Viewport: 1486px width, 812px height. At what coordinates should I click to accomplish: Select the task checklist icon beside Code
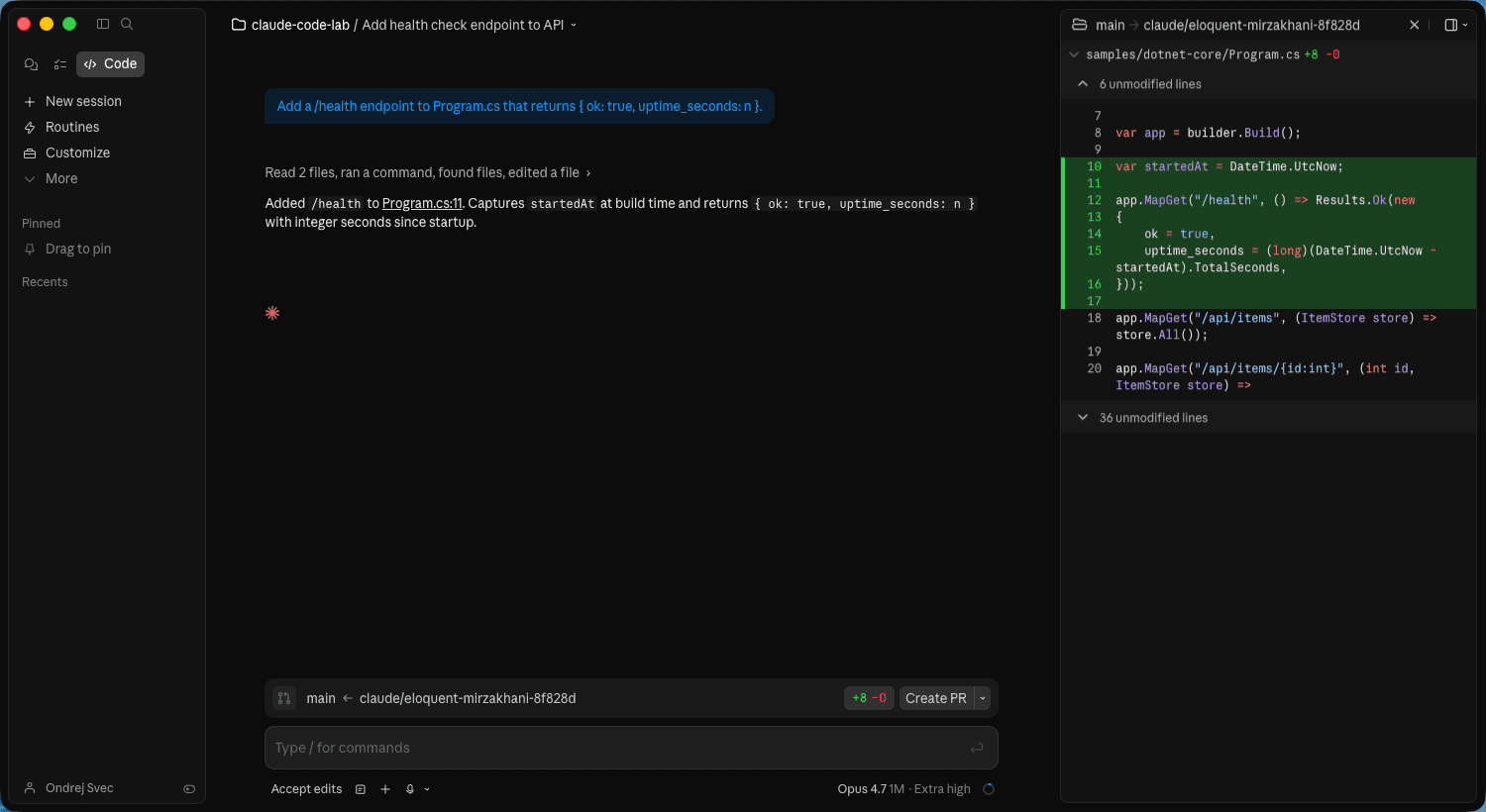(59, 63)
